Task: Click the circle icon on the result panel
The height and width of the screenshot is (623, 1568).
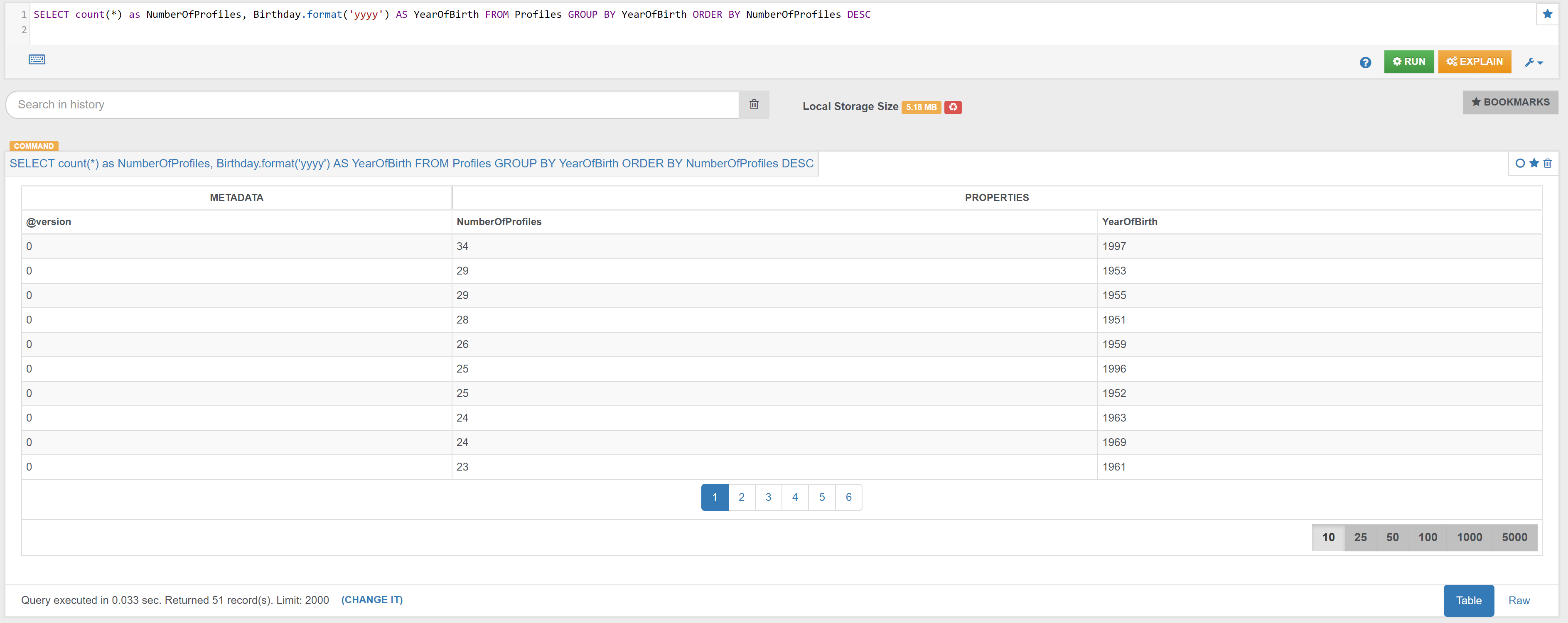Action: (1520, 163)
